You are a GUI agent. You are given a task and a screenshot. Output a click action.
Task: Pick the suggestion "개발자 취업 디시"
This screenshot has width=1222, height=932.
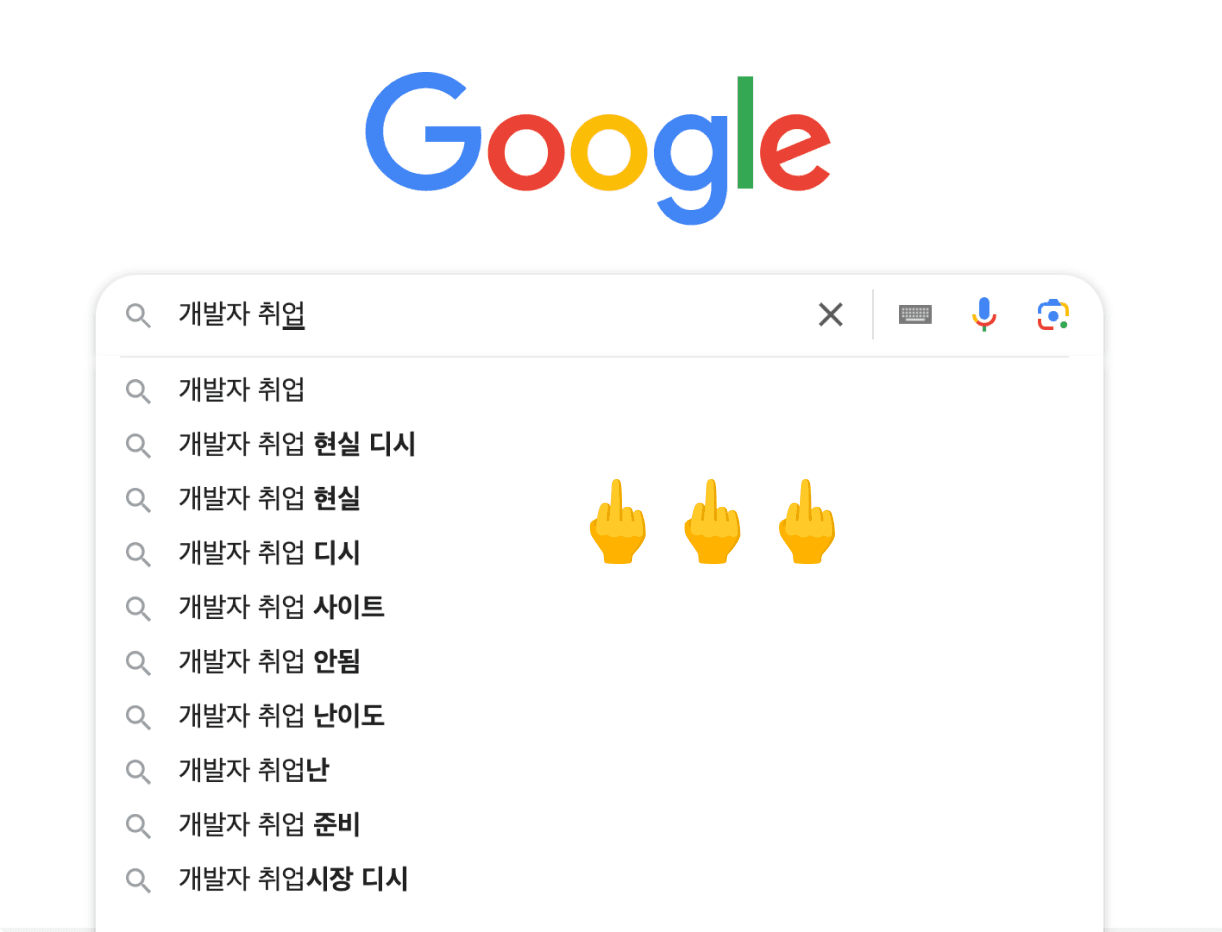point(269,553)
